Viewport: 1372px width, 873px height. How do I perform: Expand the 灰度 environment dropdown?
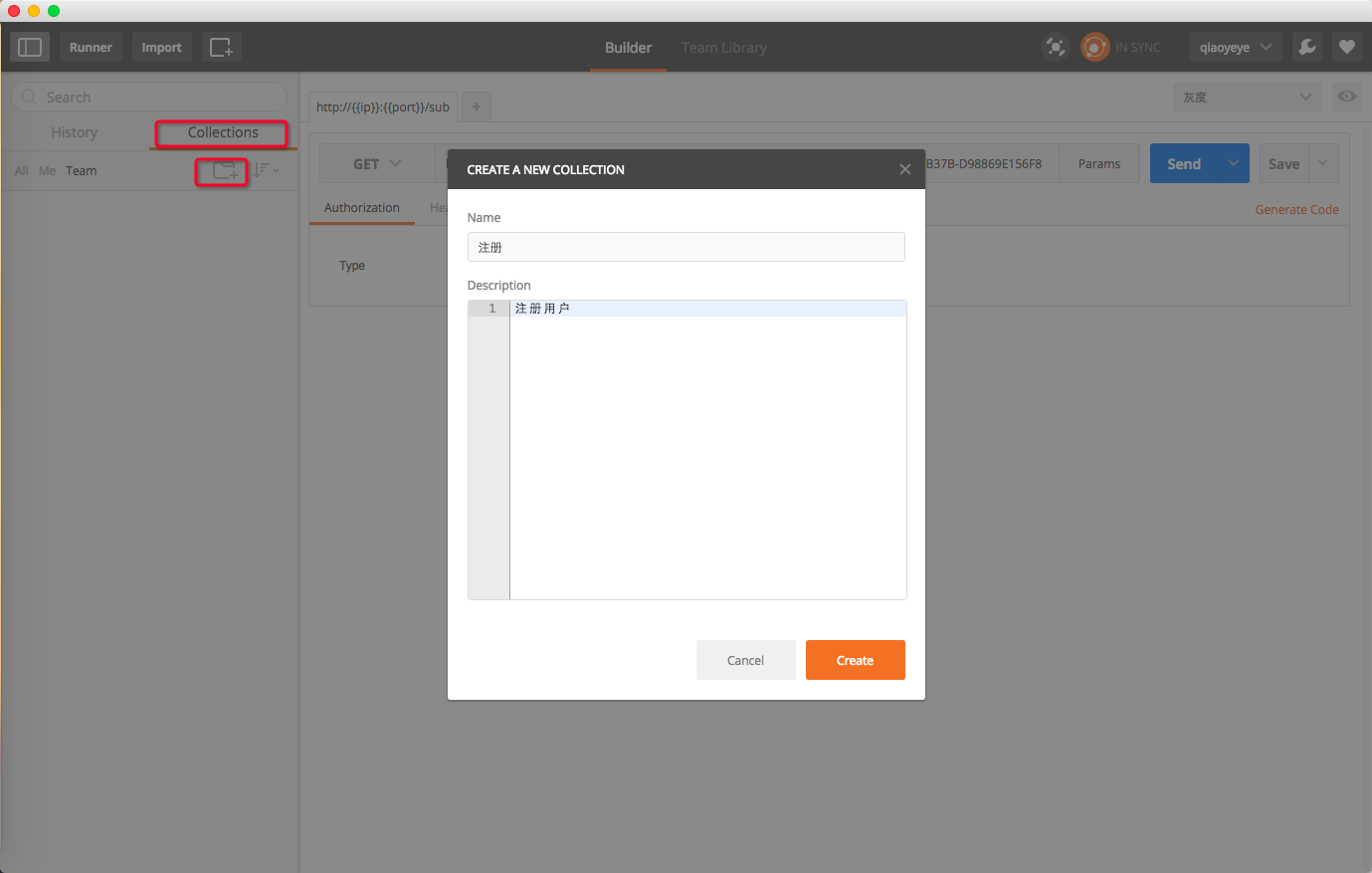[1248, 97]
